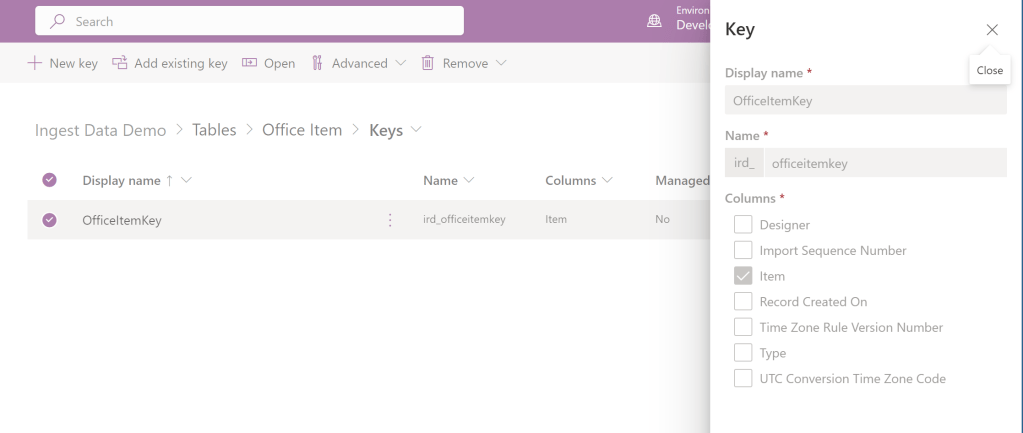
Task: Click the Remove trash can icon
Action: coord(428,63)
